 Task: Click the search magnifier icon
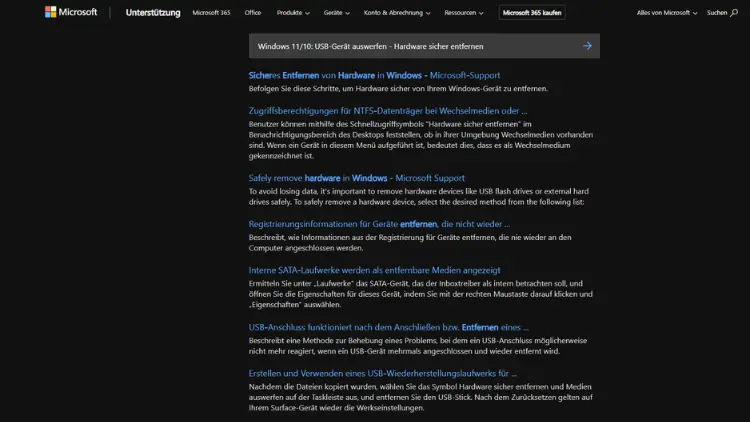[734, 13]
